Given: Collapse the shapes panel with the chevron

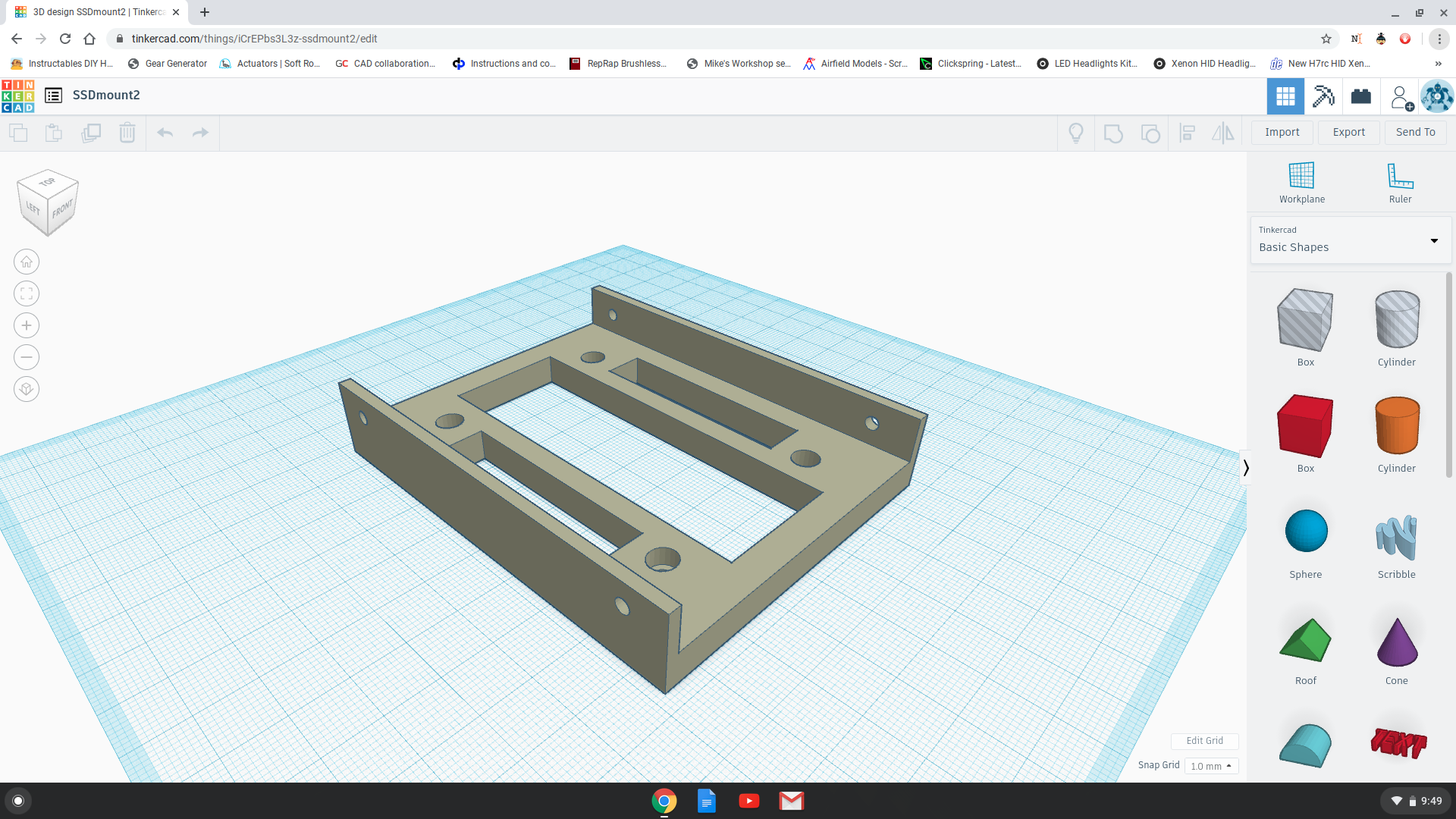Looking at the screenshot, I should point(1246,467).
